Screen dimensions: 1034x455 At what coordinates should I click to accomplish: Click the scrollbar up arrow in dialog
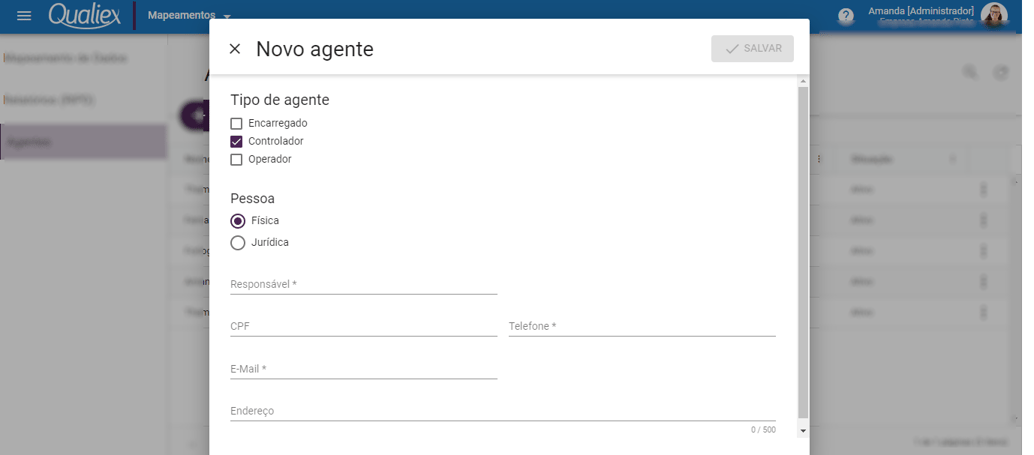coord(803,81)
